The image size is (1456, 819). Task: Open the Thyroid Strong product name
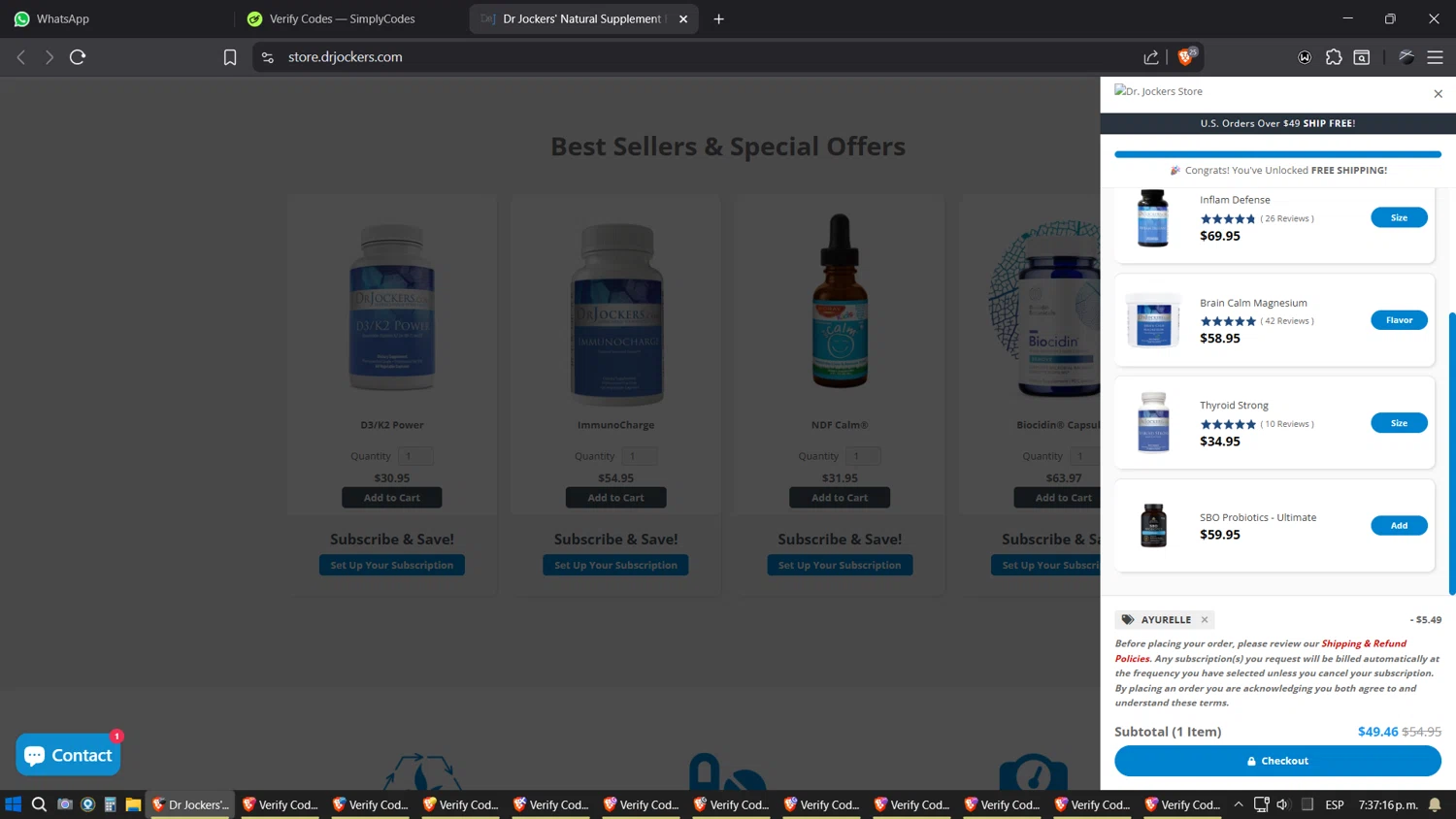click(1234, 406)
